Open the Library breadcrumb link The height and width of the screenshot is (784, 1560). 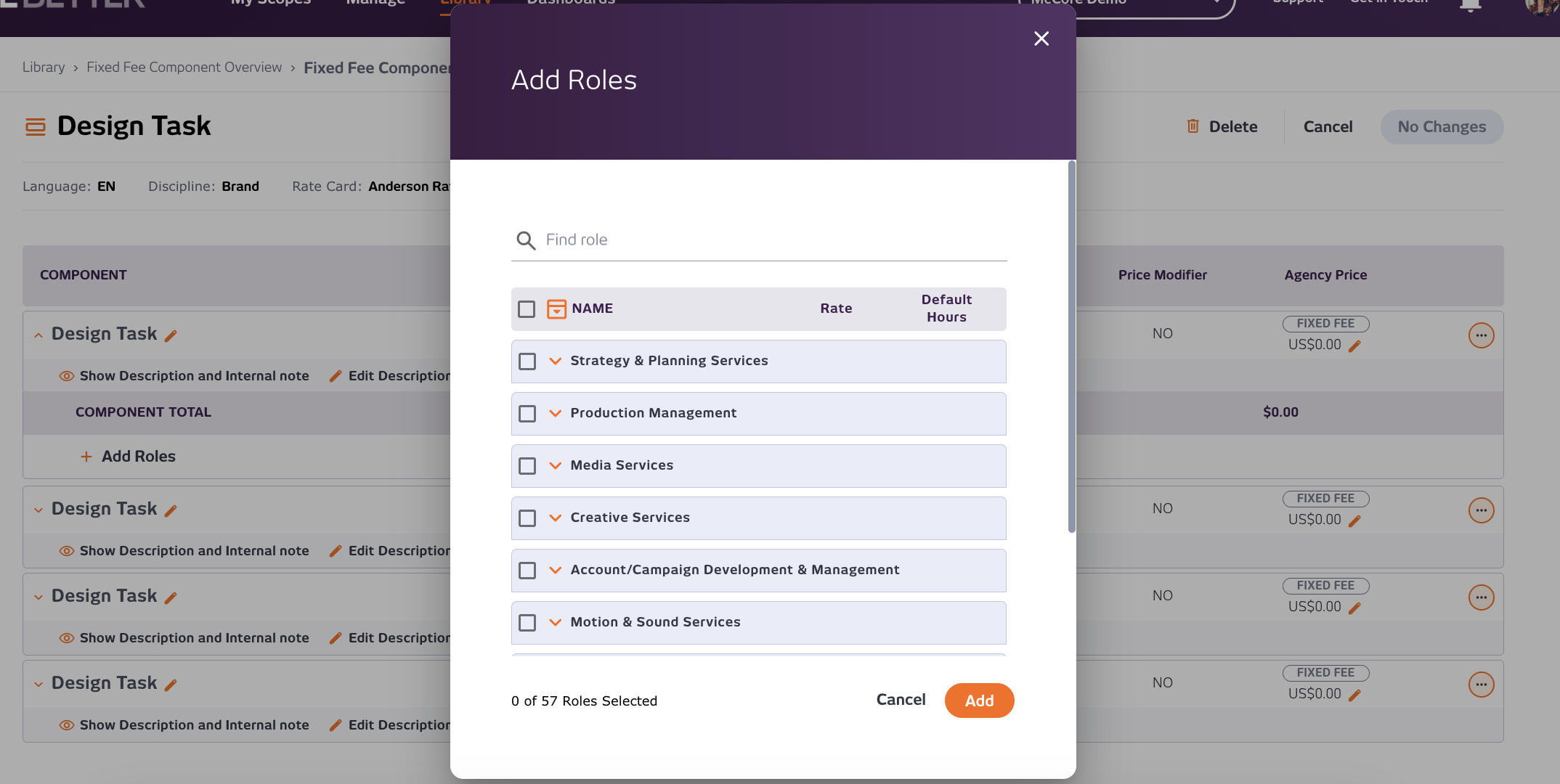44,68
